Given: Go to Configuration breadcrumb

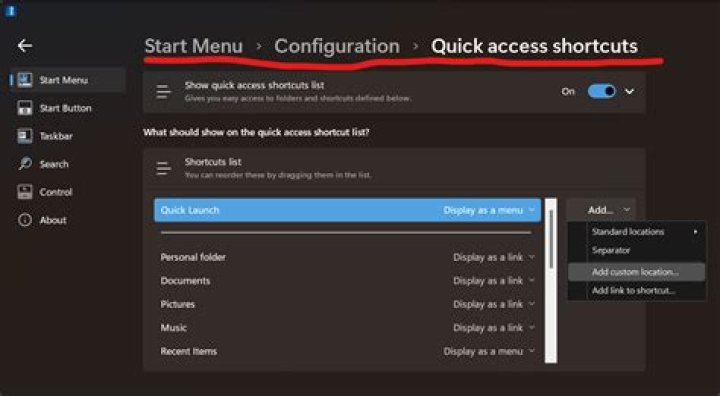Looking at the screenshot, I should point(337,46).
